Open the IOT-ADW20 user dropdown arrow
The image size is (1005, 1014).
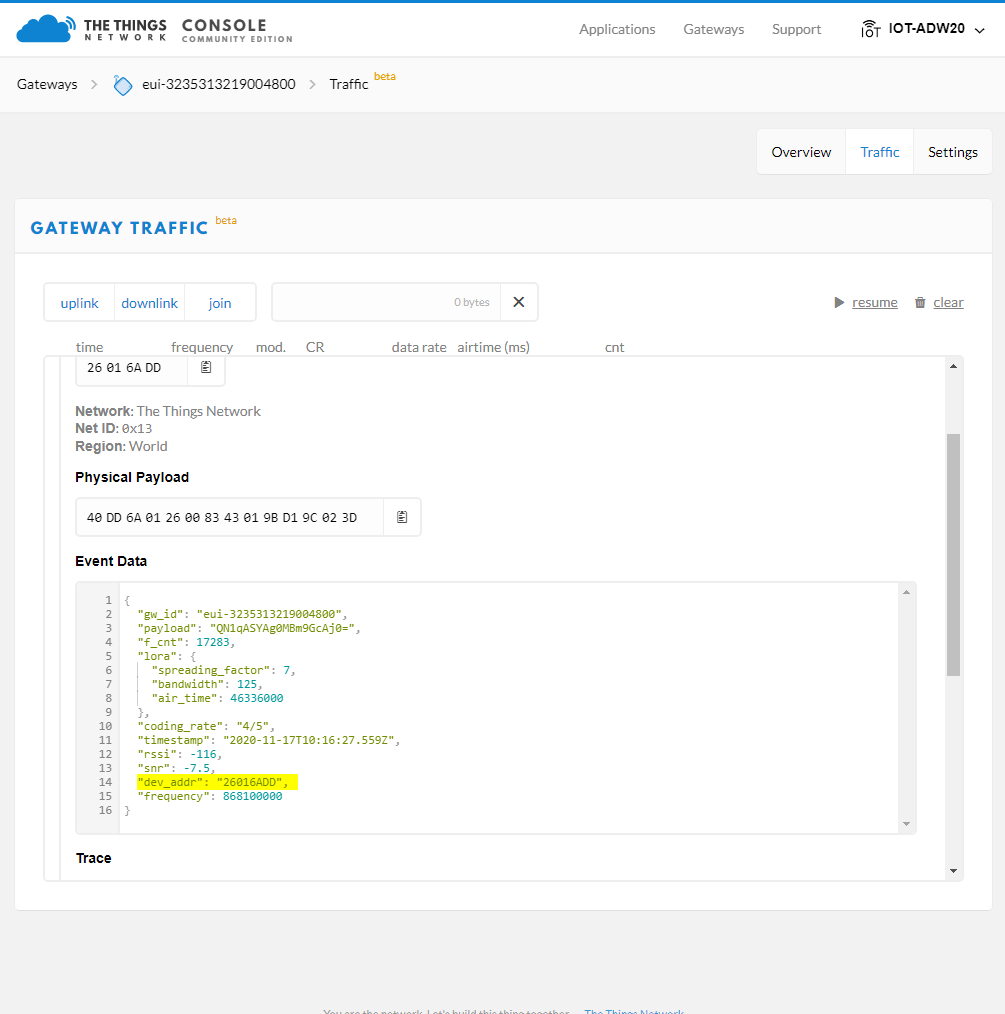click(980, 30)
